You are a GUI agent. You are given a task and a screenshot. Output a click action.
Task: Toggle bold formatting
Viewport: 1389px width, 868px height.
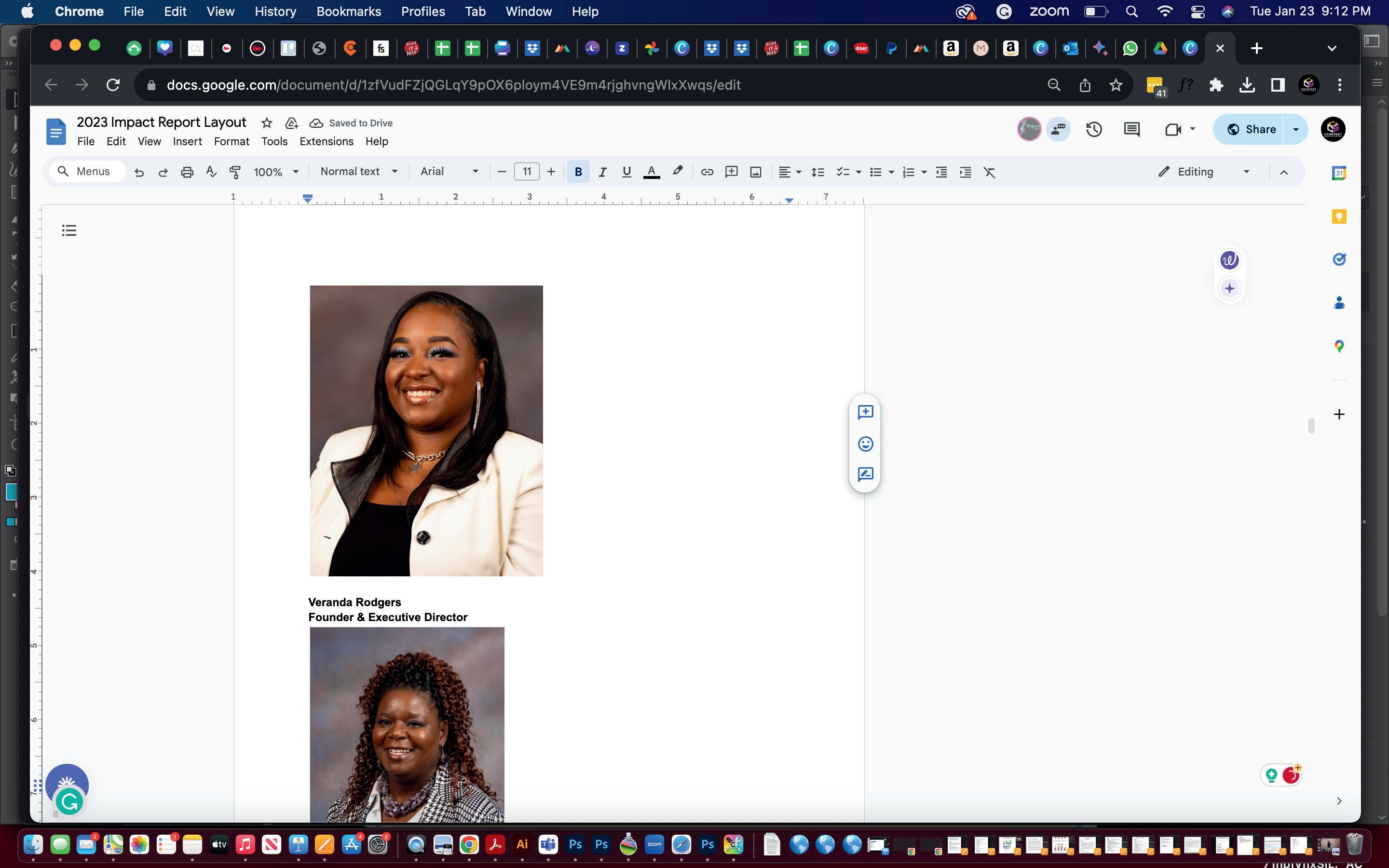(578, 172)
